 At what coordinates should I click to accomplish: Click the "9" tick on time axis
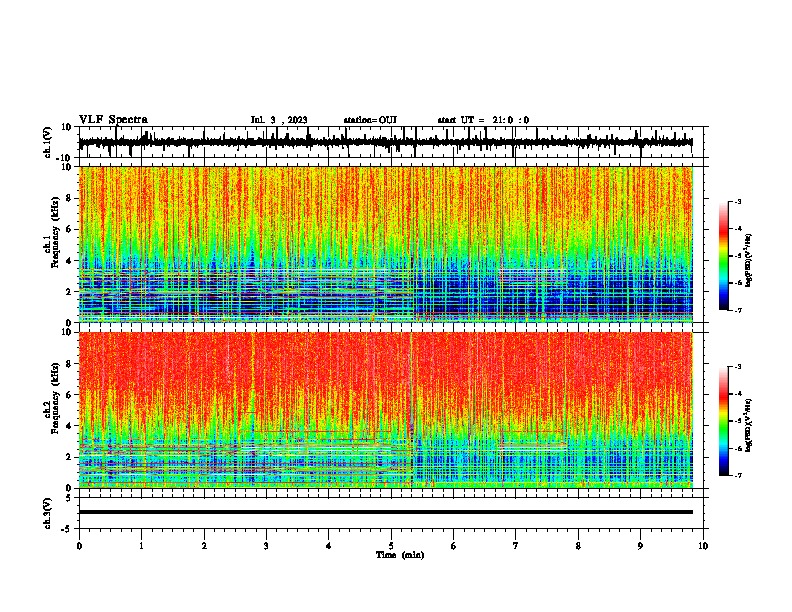(x=640, y=545)
